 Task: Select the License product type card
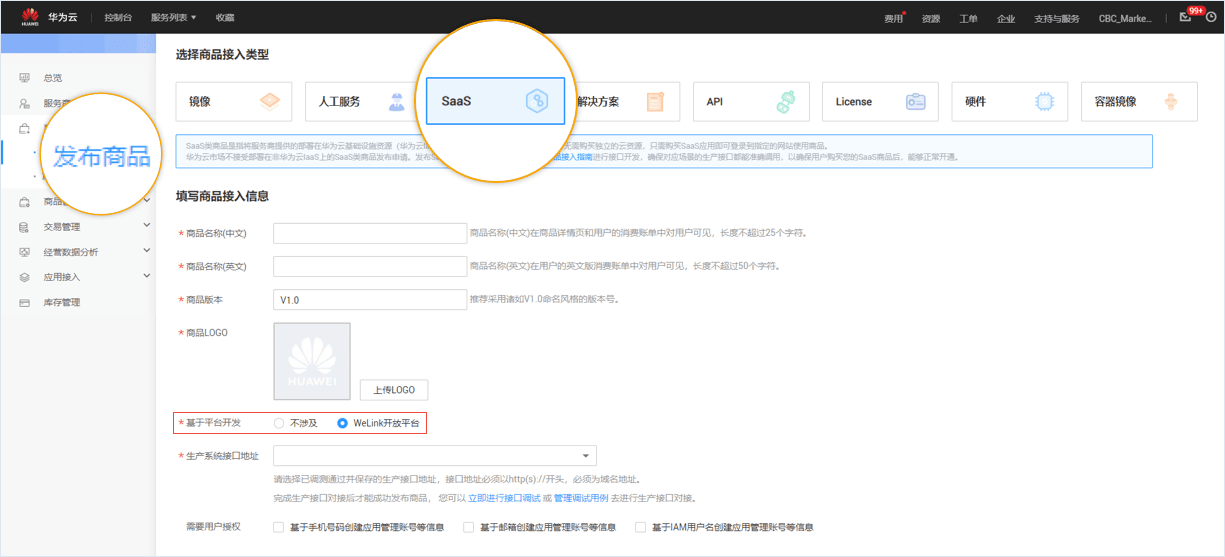tap(880, 101)
